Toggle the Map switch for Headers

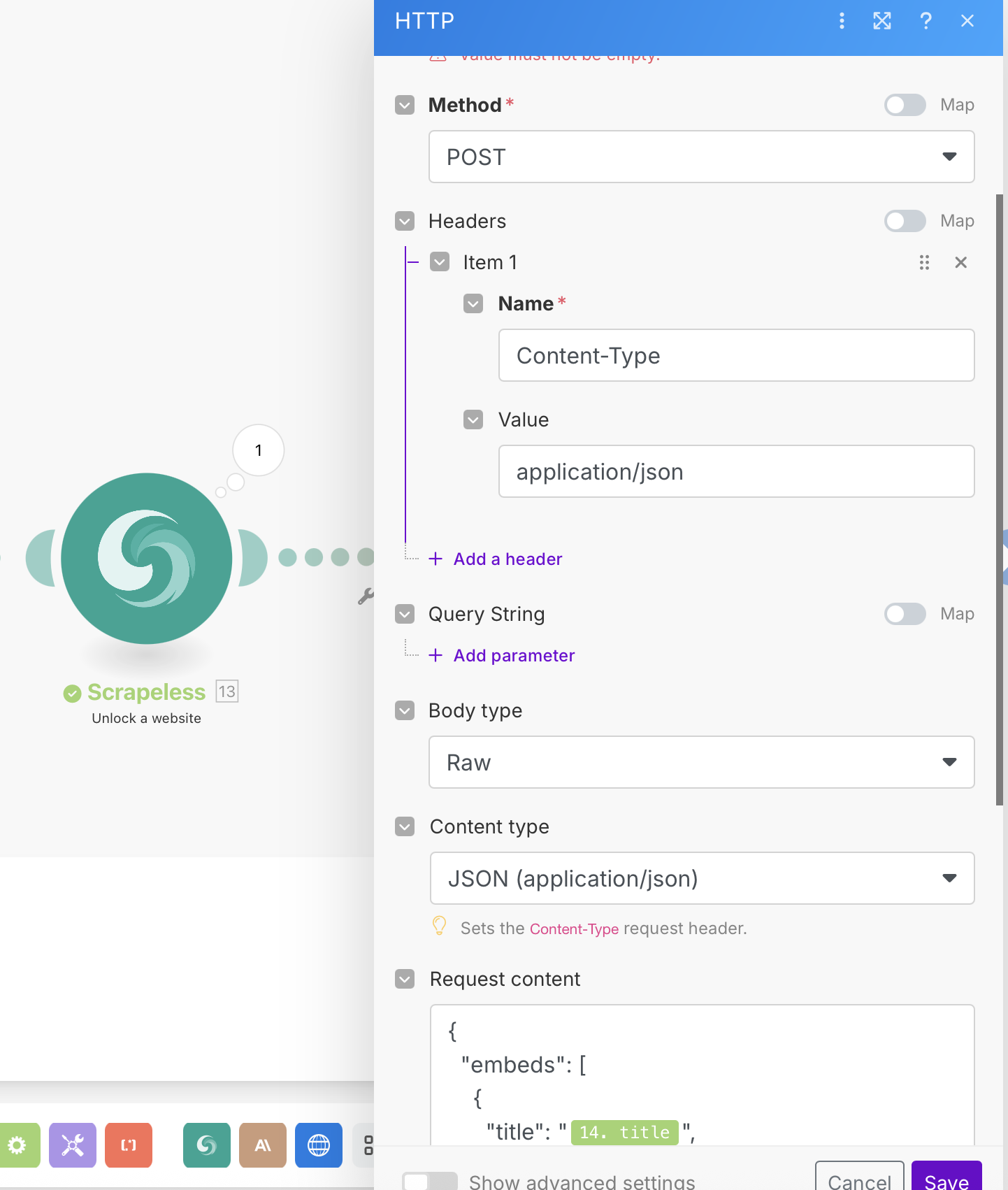(x=905, y=221)
